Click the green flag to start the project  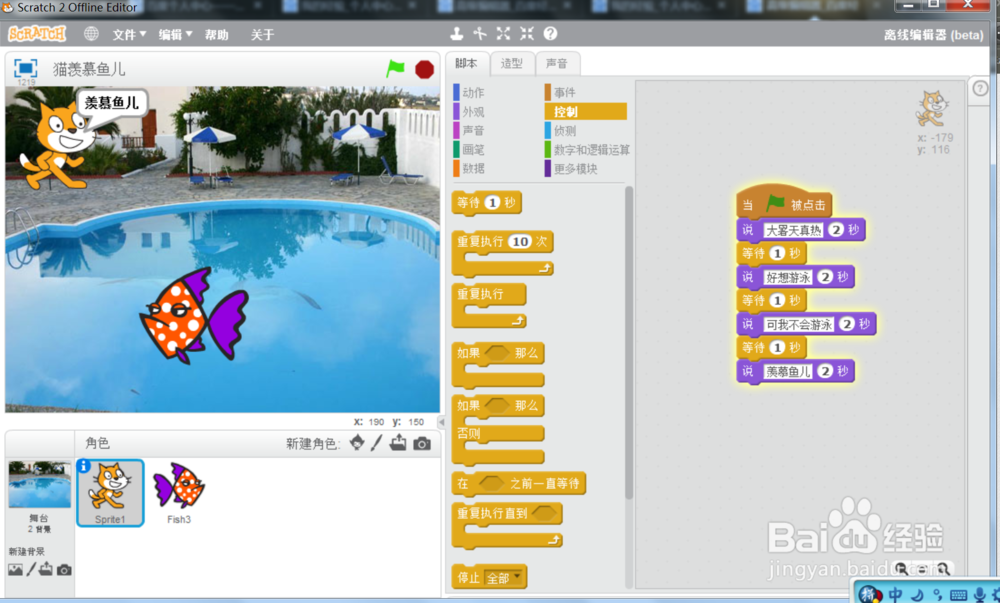(x=395, y=68)
